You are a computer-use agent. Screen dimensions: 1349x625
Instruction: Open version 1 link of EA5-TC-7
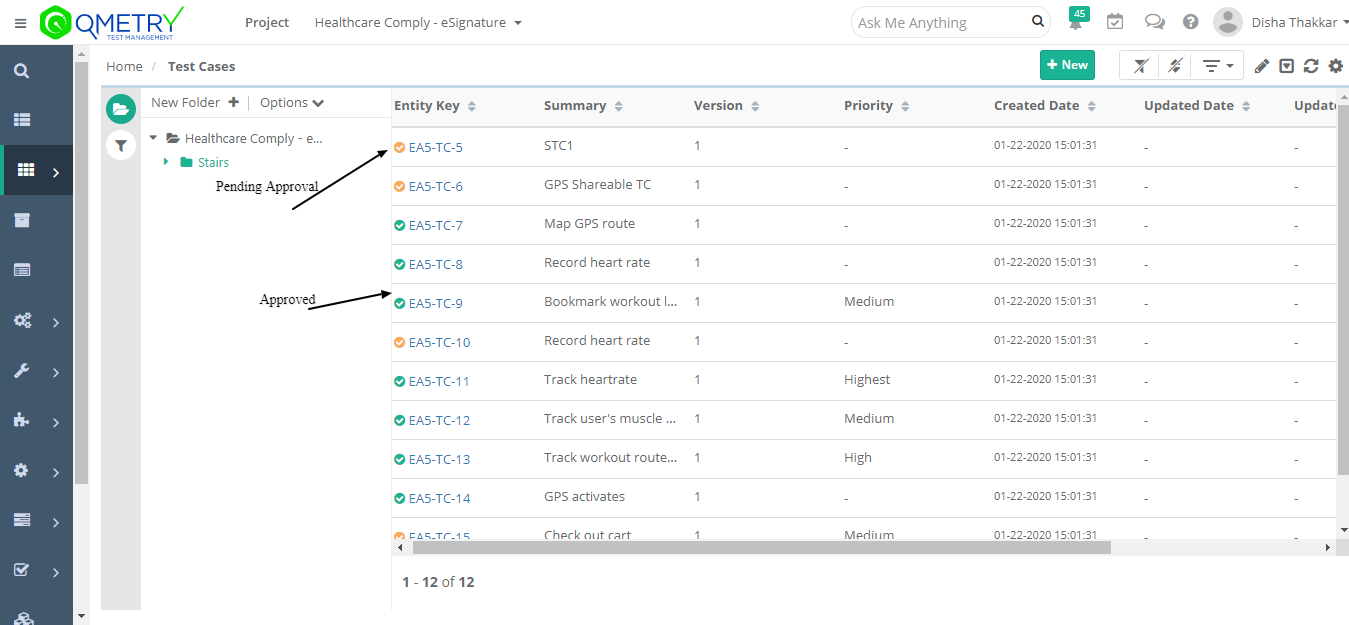tap(697, 223)
